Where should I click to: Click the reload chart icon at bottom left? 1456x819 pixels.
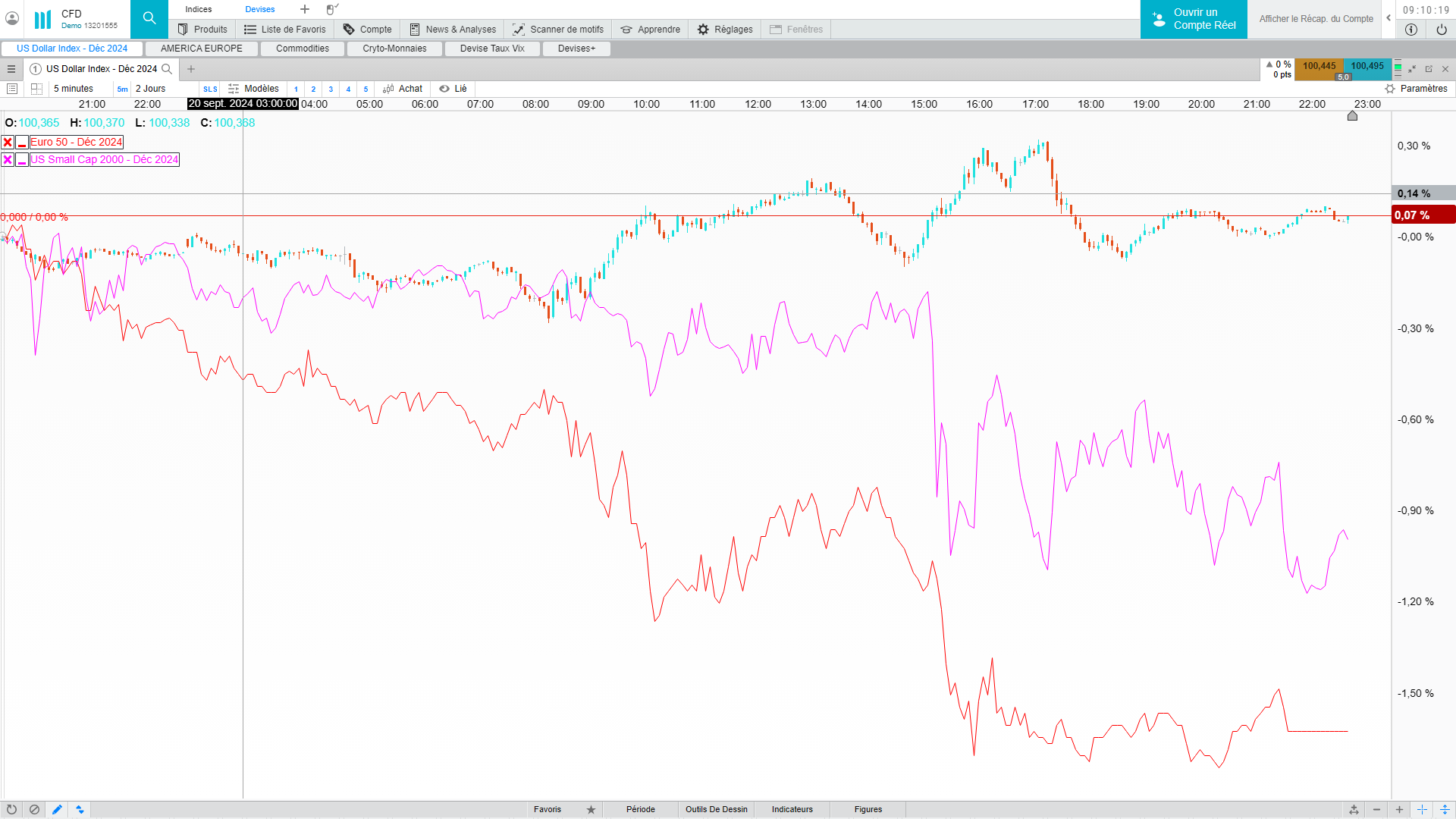[x=11, y=809]
